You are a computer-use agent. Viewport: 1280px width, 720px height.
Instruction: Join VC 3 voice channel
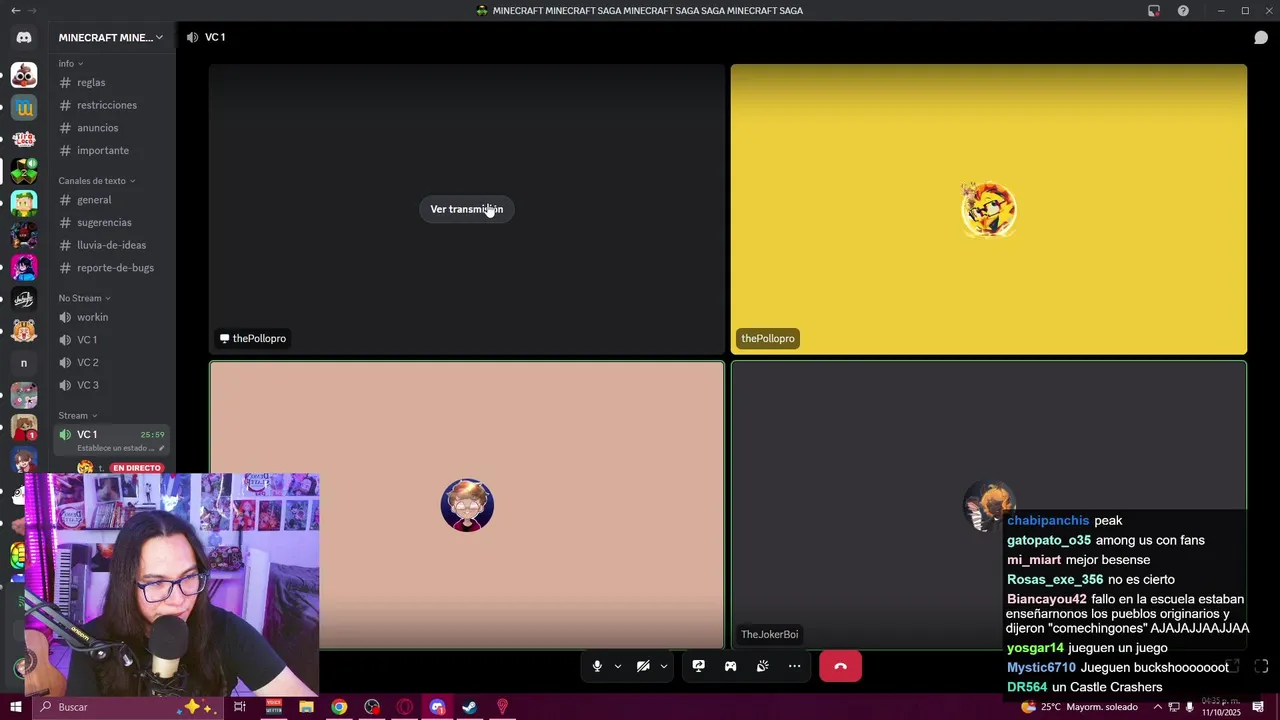[x=112, y=385]
